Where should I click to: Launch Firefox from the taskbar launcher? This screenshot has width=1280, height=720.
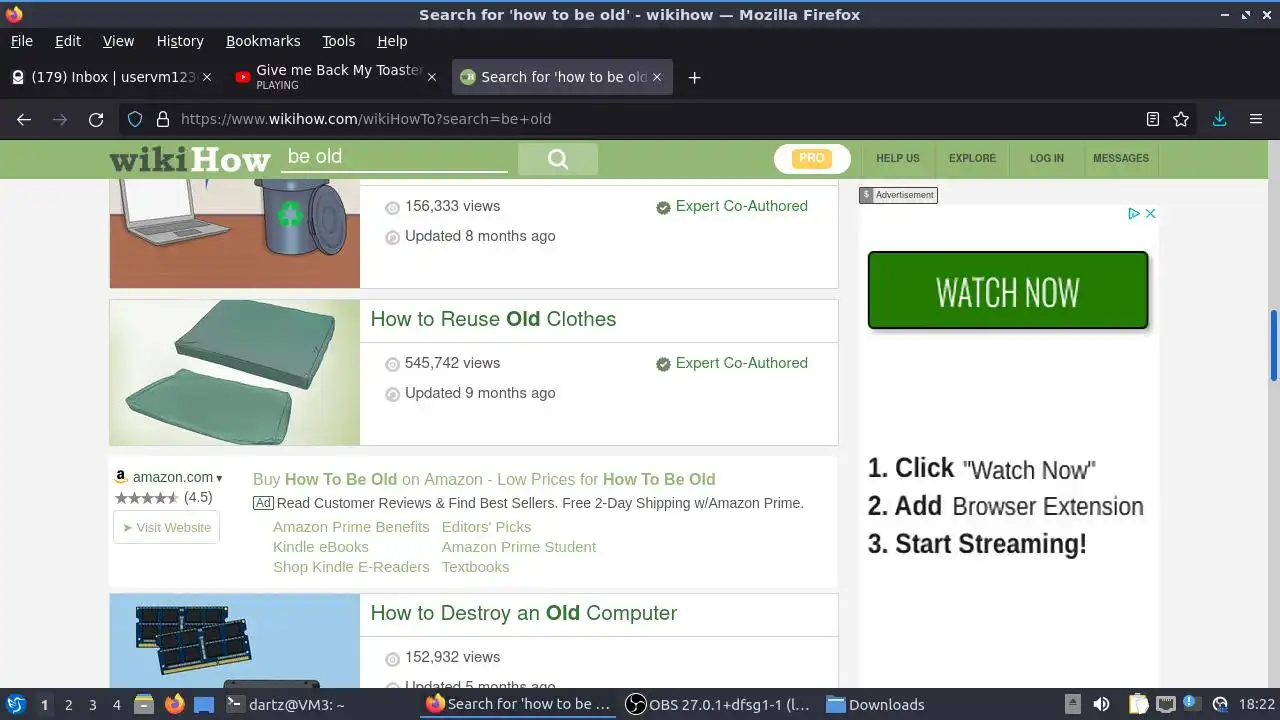pyautogui.click(x=174, y=705)
